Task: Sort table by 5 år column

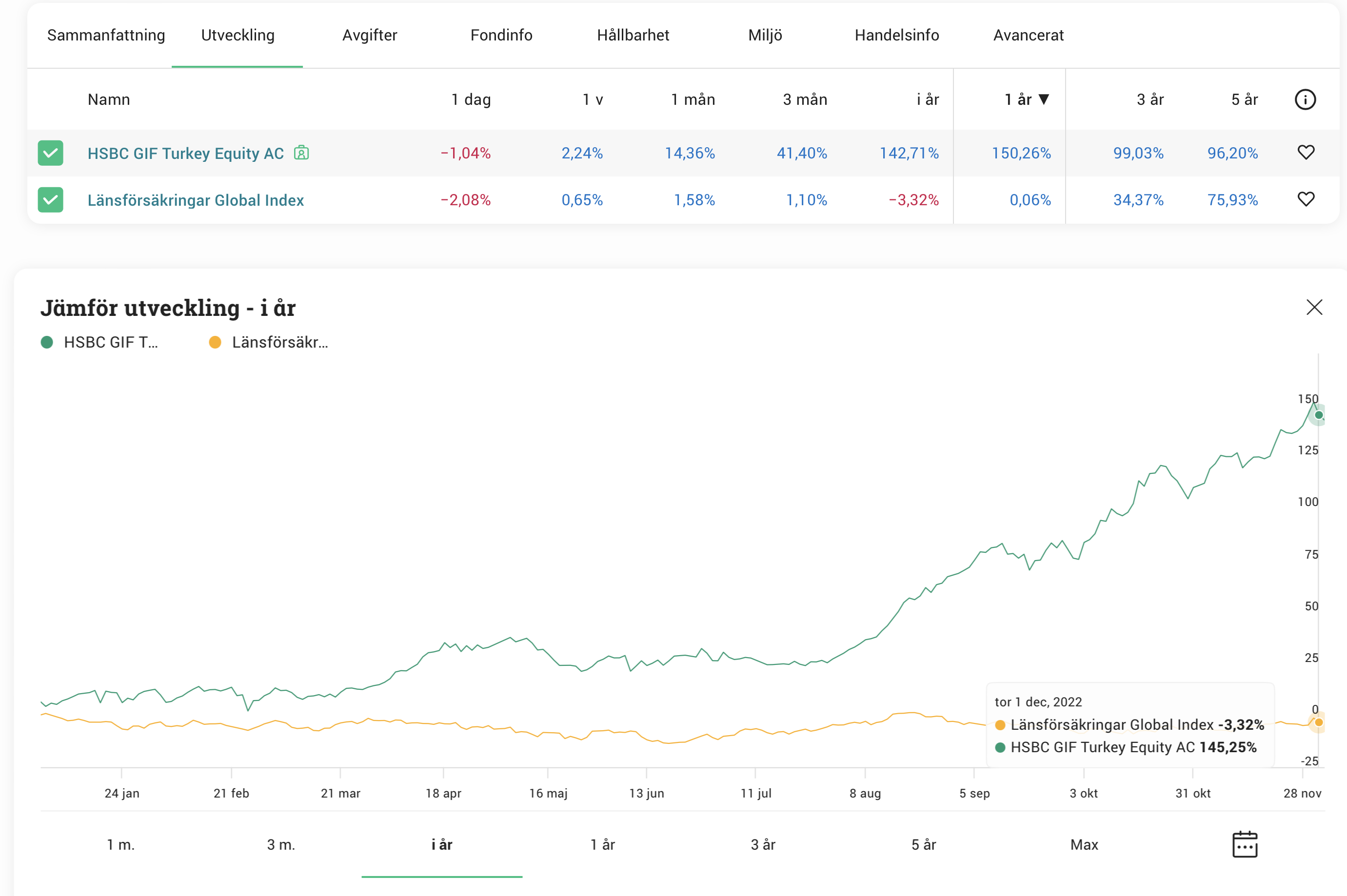Action: click(x=1244, y=99)
